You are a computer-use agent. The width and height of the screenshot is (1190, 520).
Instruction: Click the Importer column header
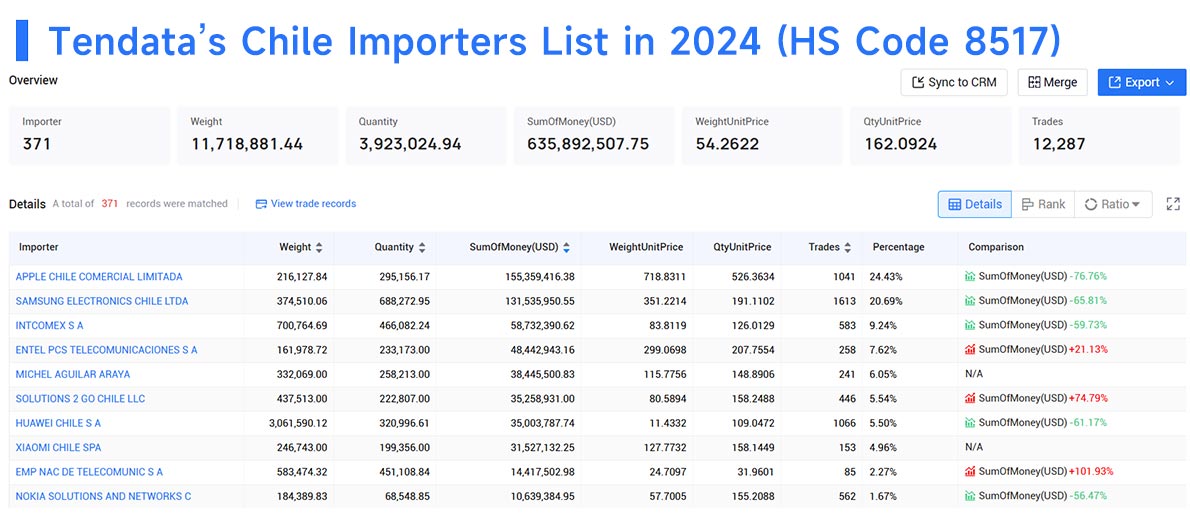(x=39, y=247)
